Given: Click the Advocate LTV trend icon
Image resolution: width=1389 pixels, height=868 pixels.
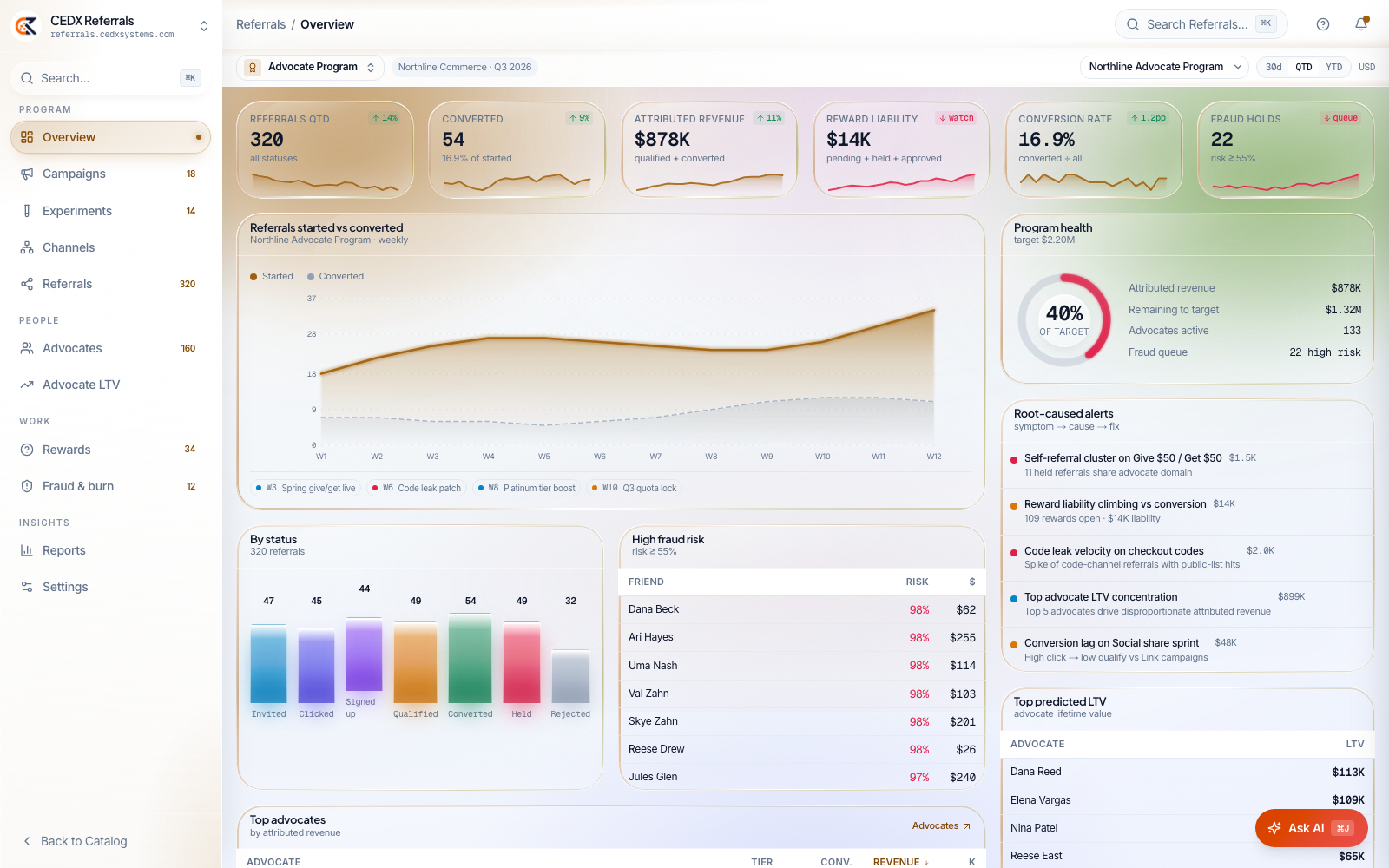Looking at the screenshot, I should [27, 385].
